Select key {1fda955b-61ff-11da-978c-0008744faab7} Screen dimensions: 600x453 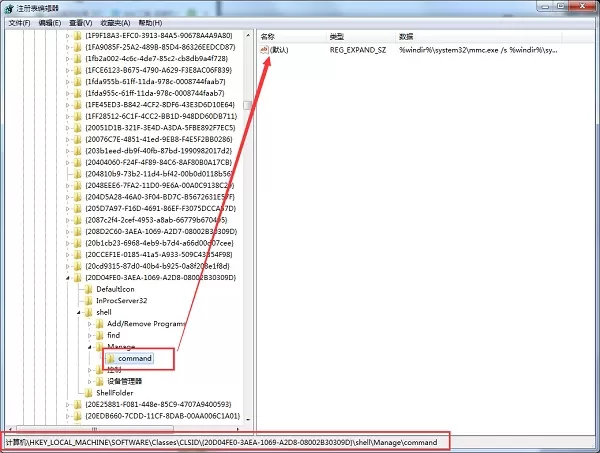pyautogui.click(x=155, y=81)
